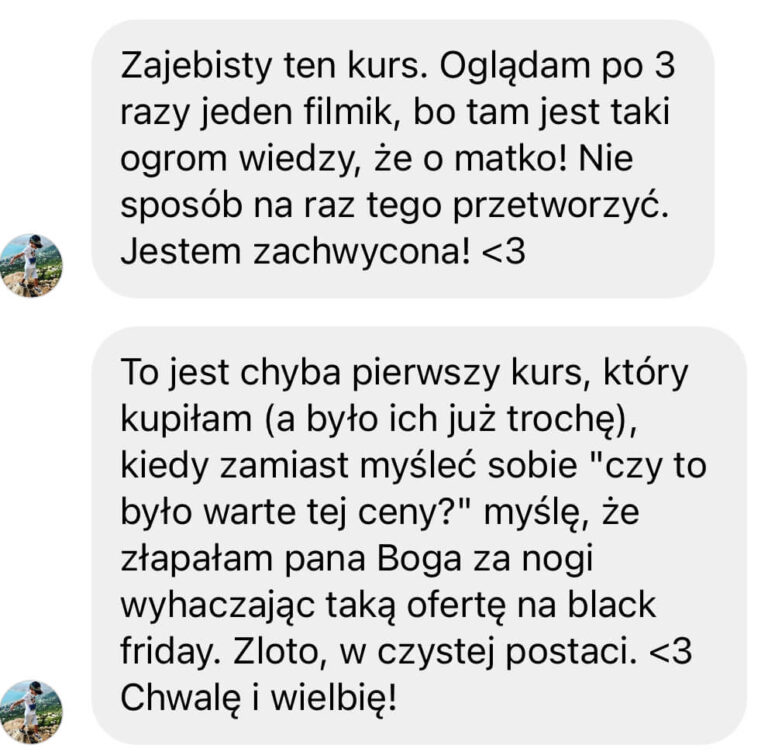Click the '<3' heart after 'czystej postaci.'
This screenshot has width=768, height=755.
[x=670, y=651]
